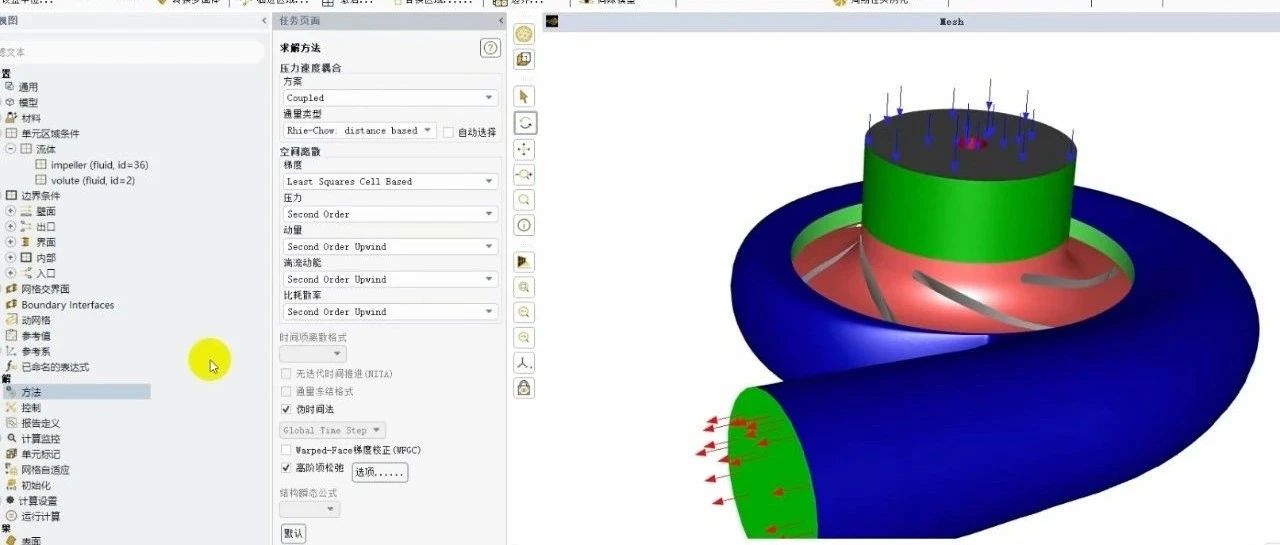The image size is (1280, 545).
Task: Activate the pan (four-arrow) tool
Action: click(x=524, y=148)
